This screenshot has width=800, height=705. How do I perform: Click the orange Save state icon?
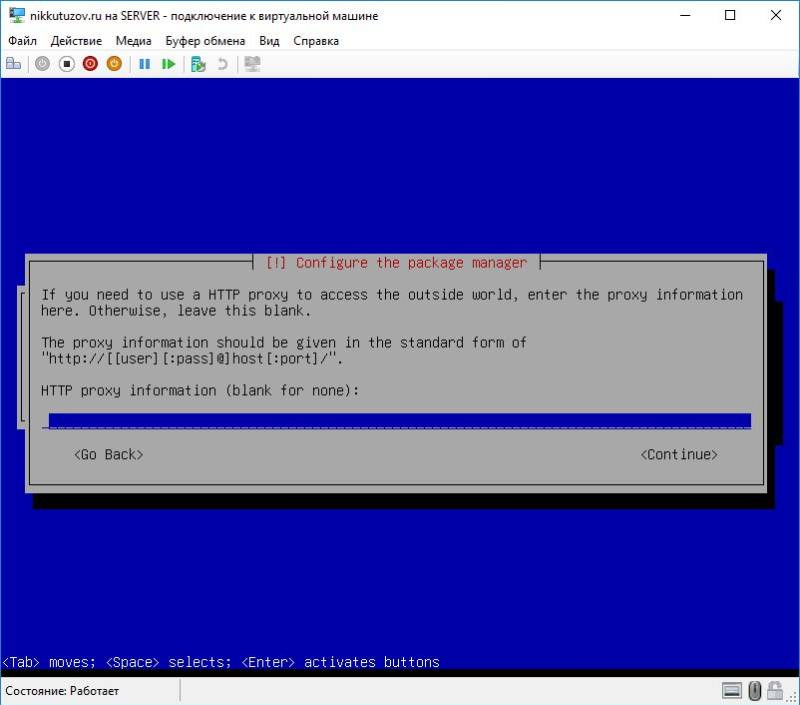[113, 63]
